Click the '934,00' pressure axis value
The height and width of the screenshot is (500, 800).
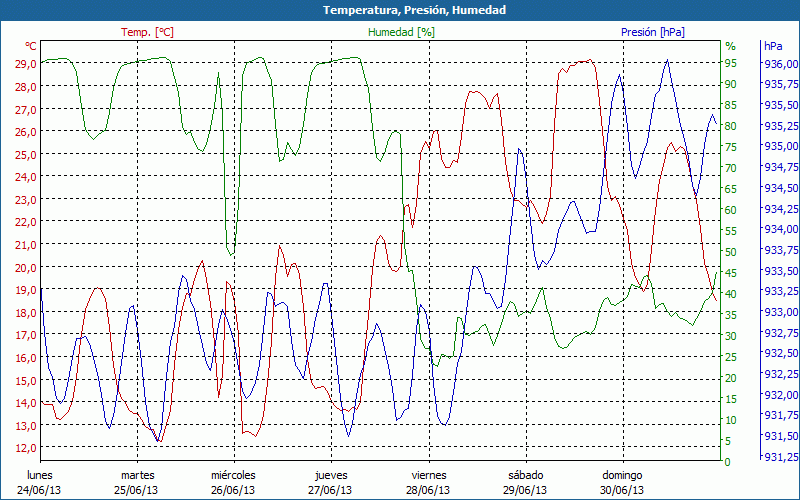(780, 230)
